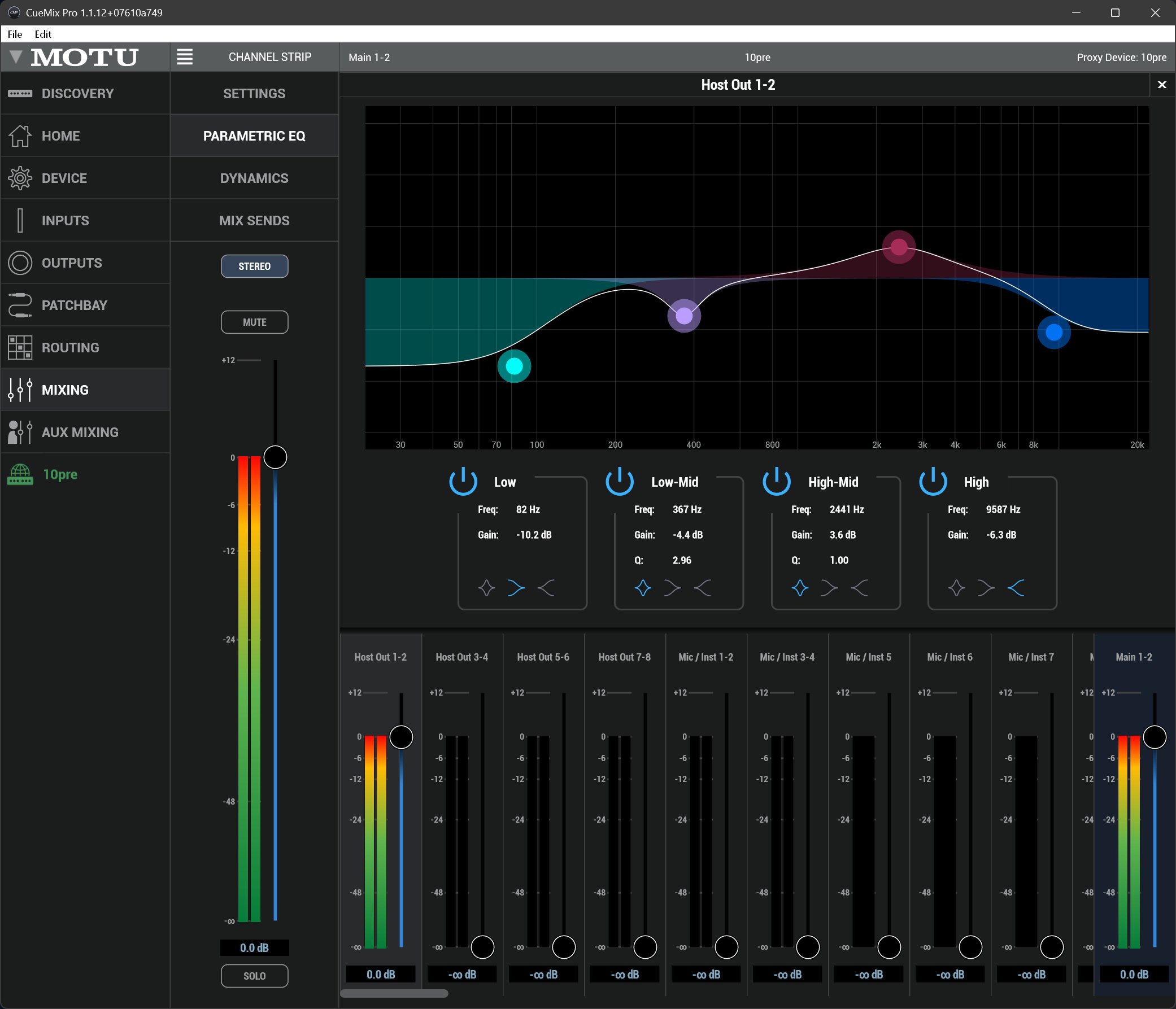The image size is (1176, 1009).
Task: Toggle the High-Mid band power button
Action: tap(777, 481)
